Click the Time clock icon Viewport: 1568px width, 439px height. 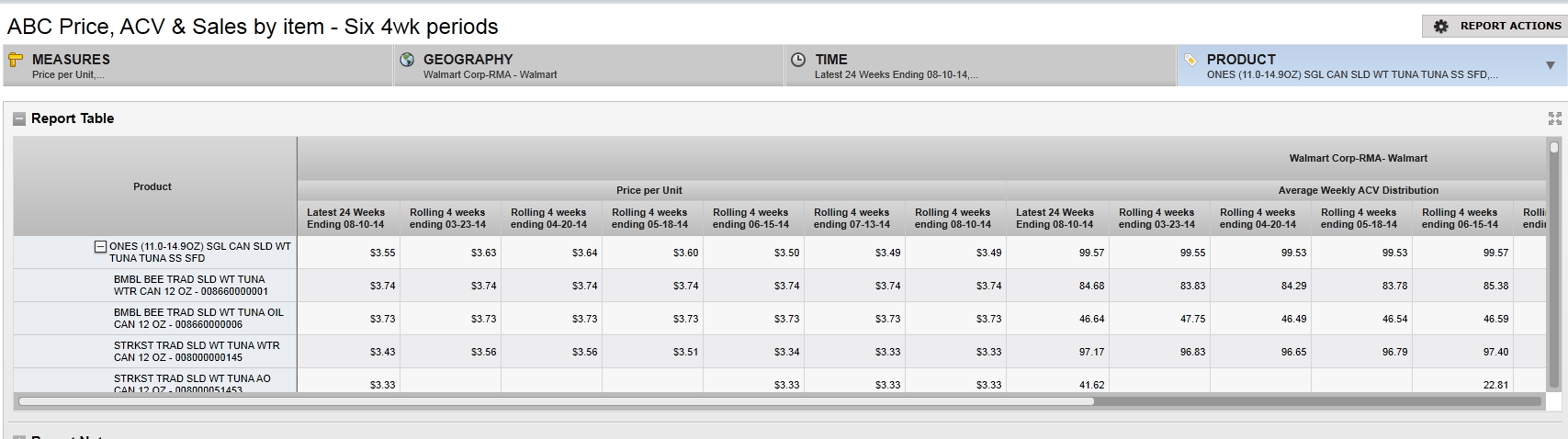[798, 60]
